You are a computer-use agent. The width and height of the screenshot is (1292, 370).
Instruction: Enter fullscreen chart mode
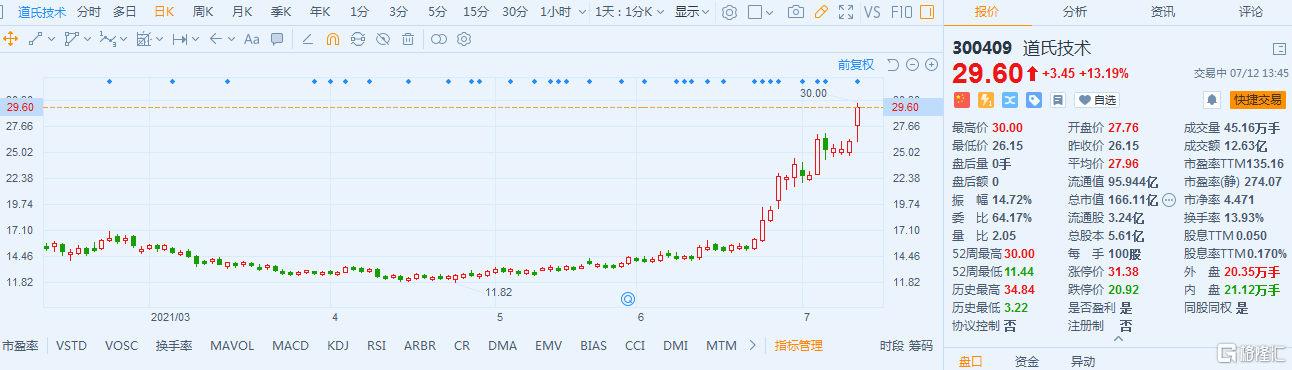pos(846,12)
